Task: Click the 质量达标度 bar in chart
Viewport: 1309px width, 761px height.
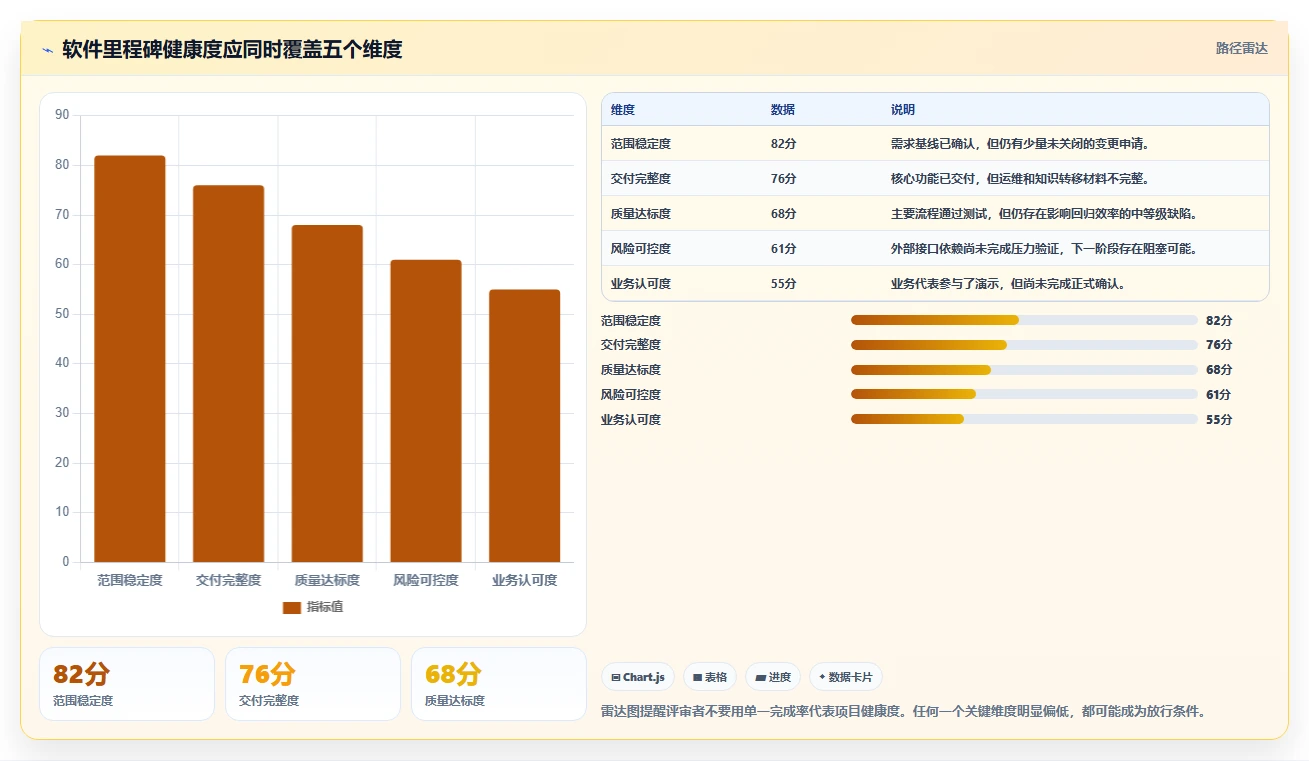Action: click(x=327, y=394)
